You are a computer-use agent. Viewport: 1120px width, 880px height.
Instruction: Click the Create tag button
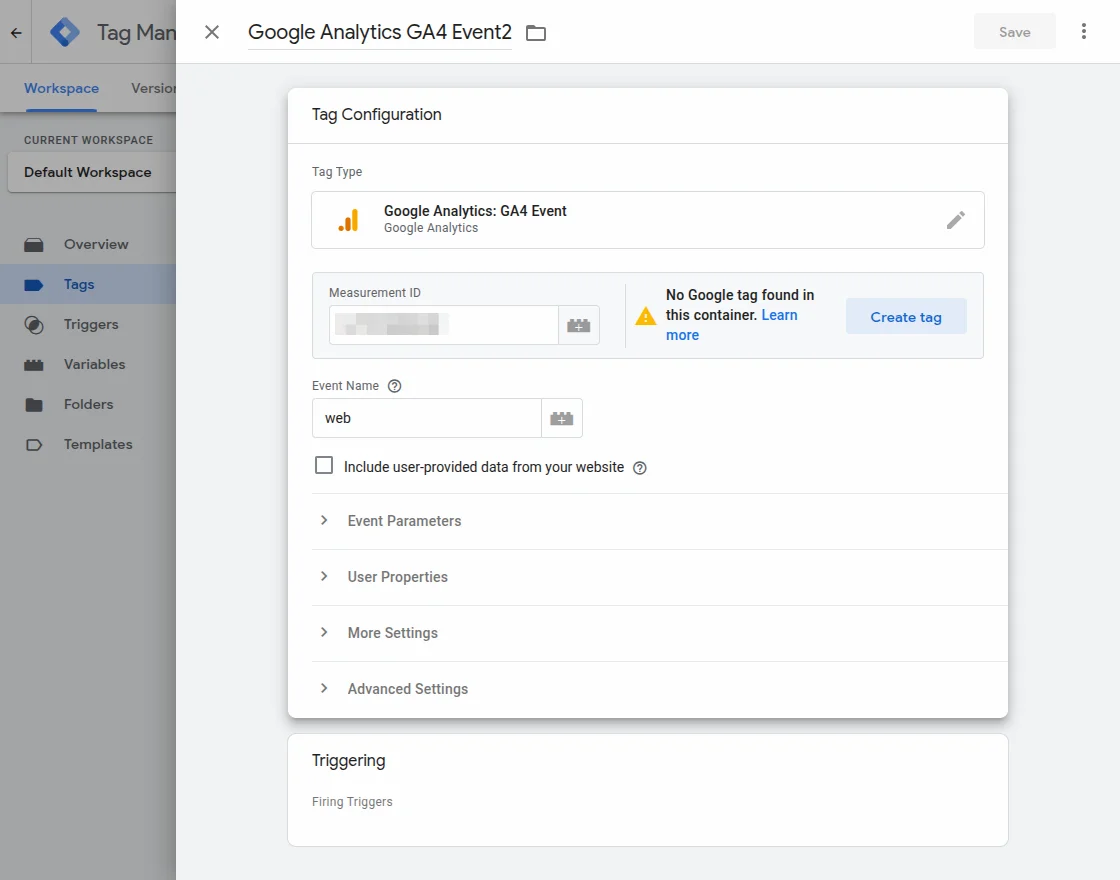tap(906, 317)
